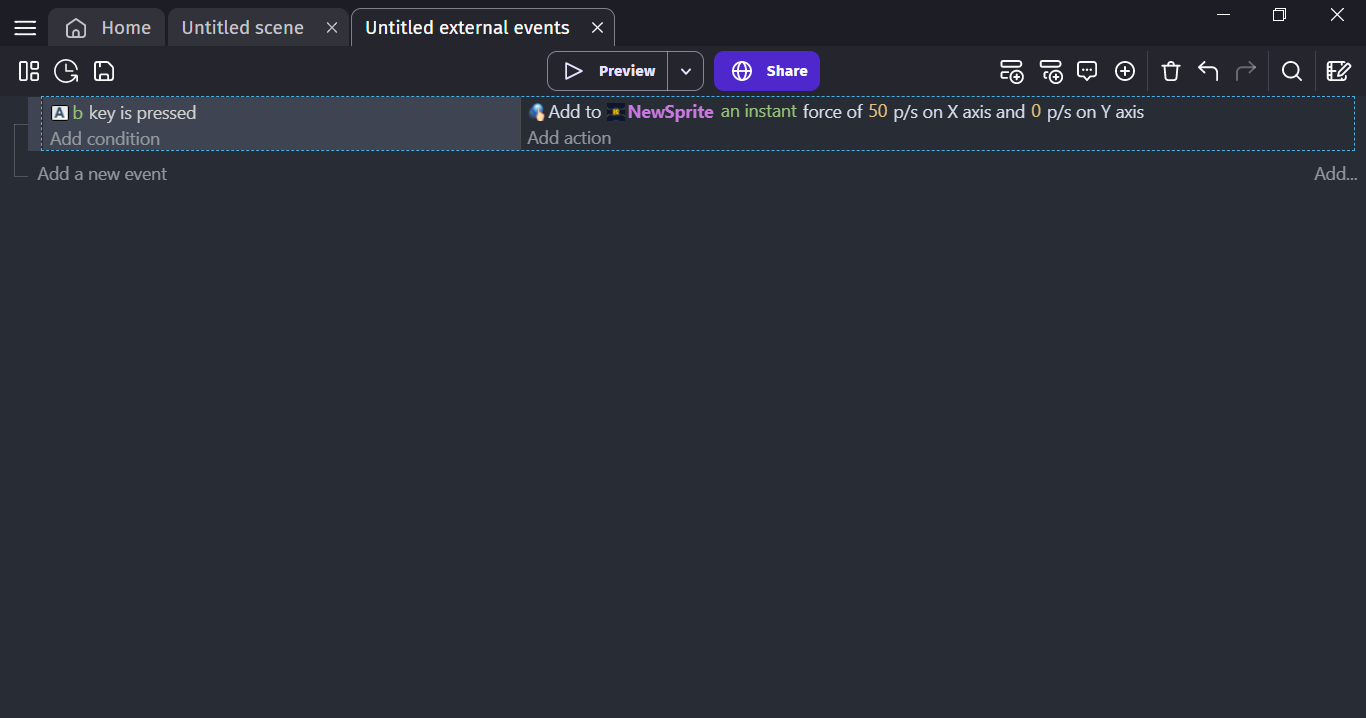The image size is (1366, 718).
Task: Undo the last change
Action: (x=1208, y=71)
